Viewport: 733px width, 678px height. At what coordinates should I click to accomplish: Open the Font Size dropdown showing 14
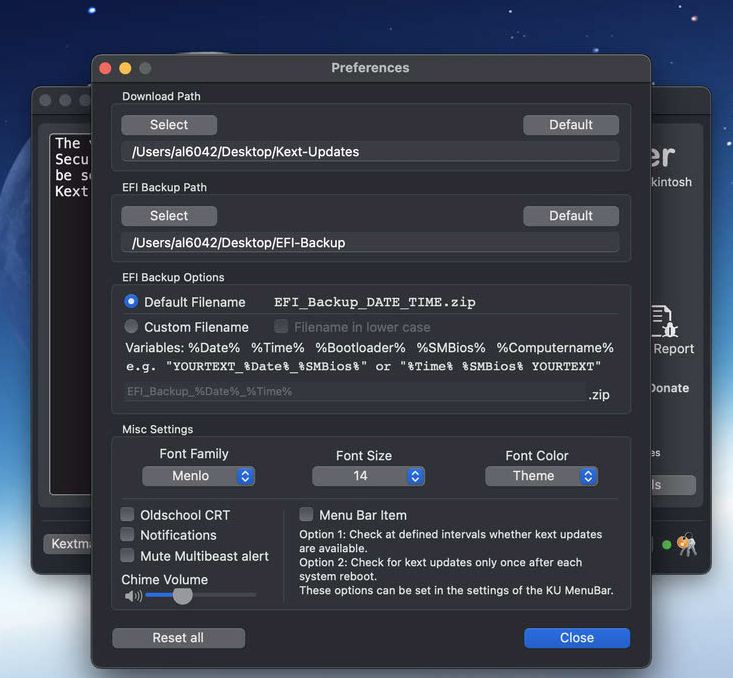click(x=368, y=476)
